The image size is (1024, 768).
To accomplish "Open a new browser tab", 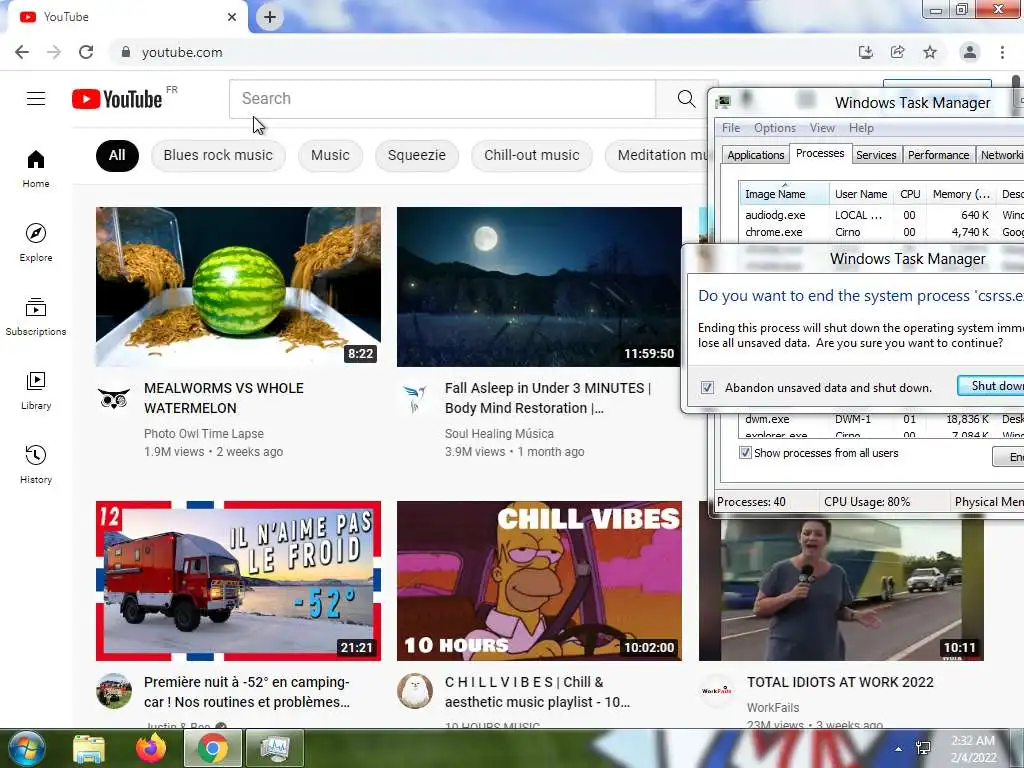I will pyautogui.click(x=270, y=17).
